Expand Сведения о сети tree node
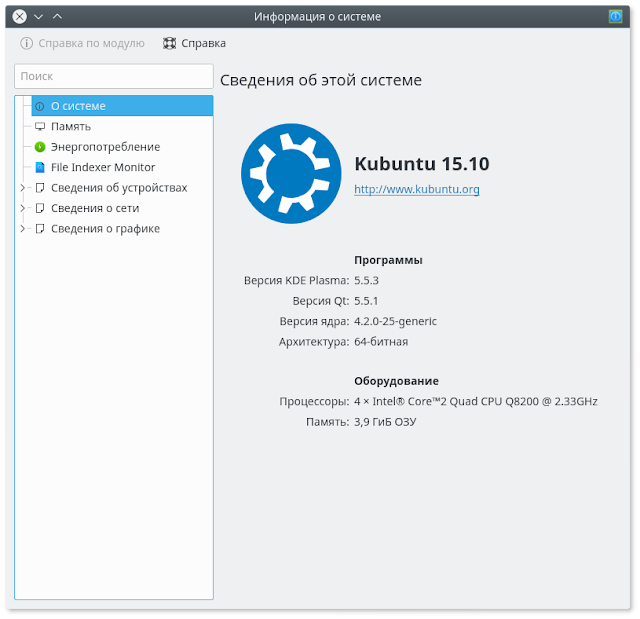The width and height of the screenshot is (640, 619). (x=23, y=208)
